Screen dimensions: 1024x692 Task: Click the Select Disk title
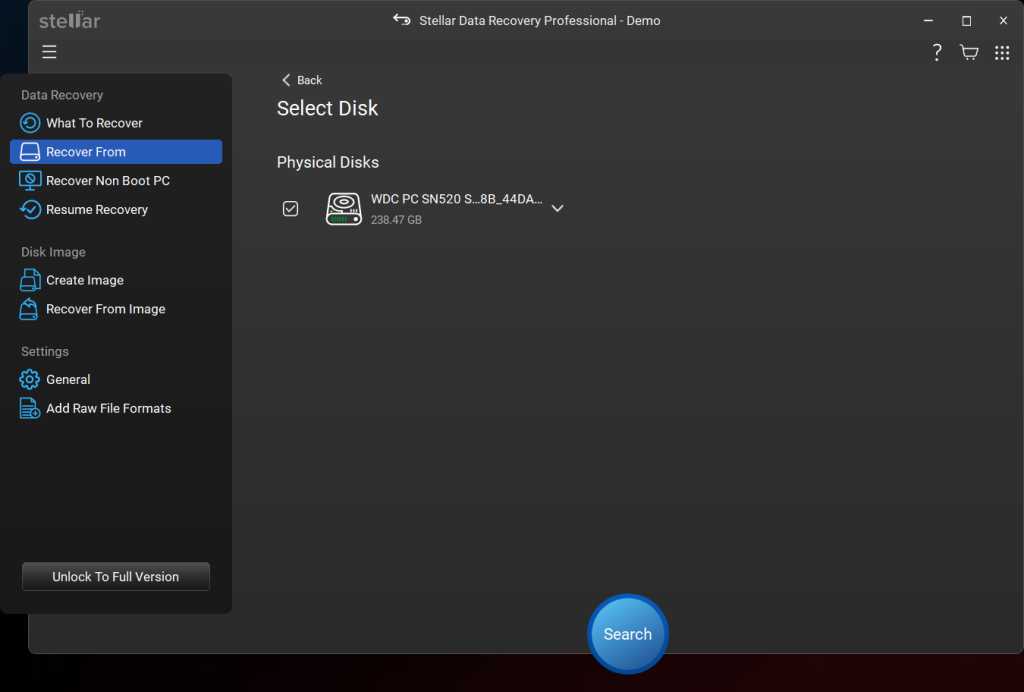click(327, 108)
